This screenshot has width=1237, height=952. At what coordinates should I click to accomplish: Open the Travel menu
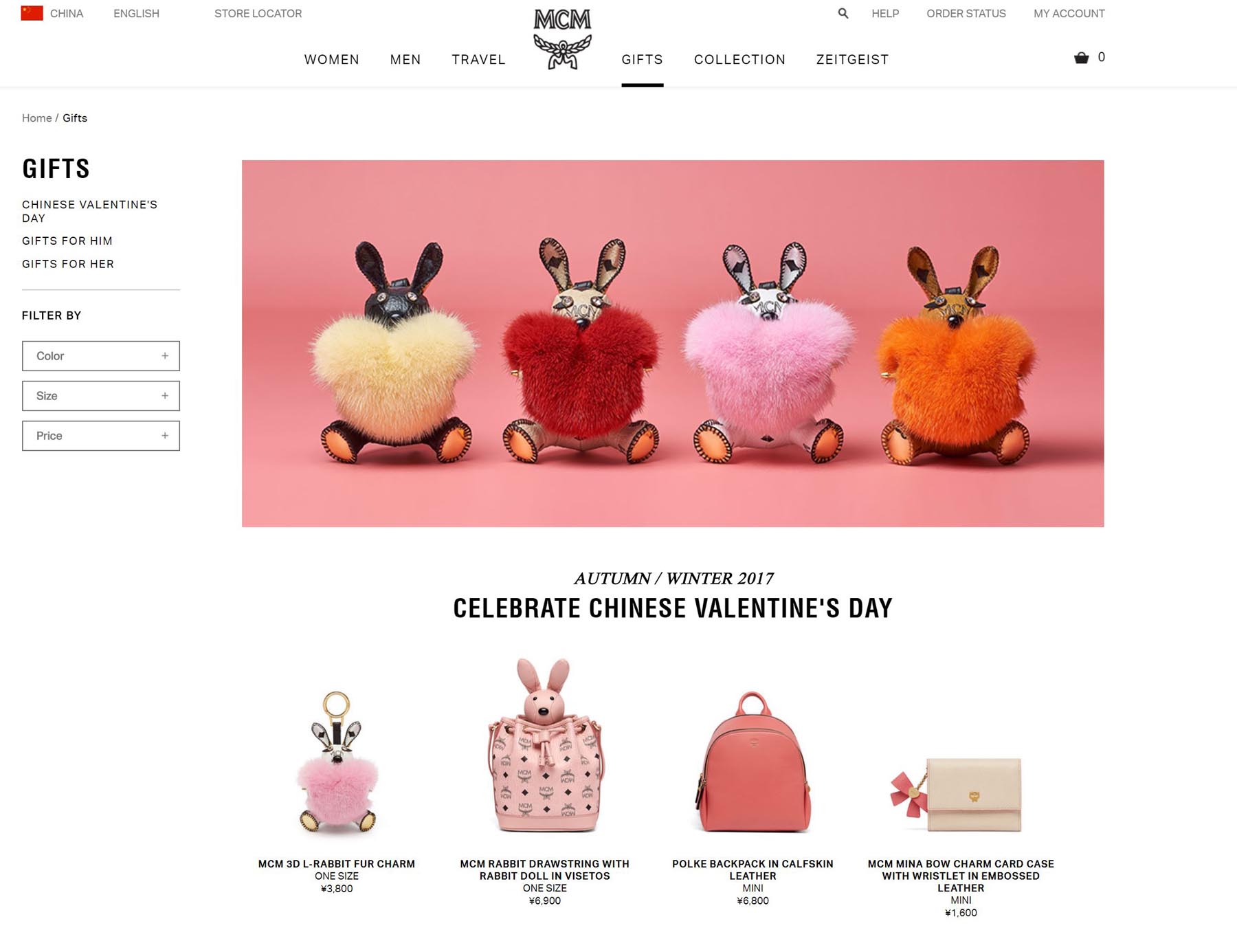coord(478,60)
